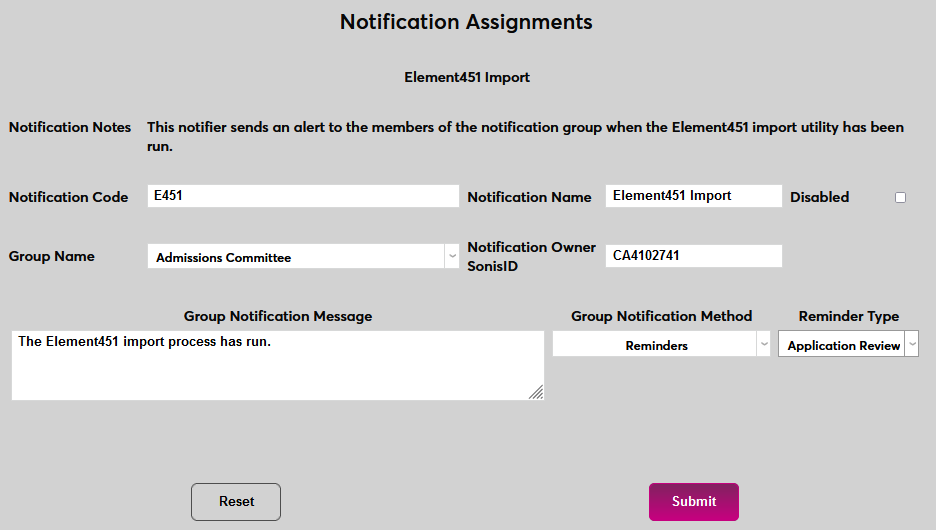This screenshot has height=530, width=936.
Task: Toggle the Disabled checkbox
Action: coord(900,198)
